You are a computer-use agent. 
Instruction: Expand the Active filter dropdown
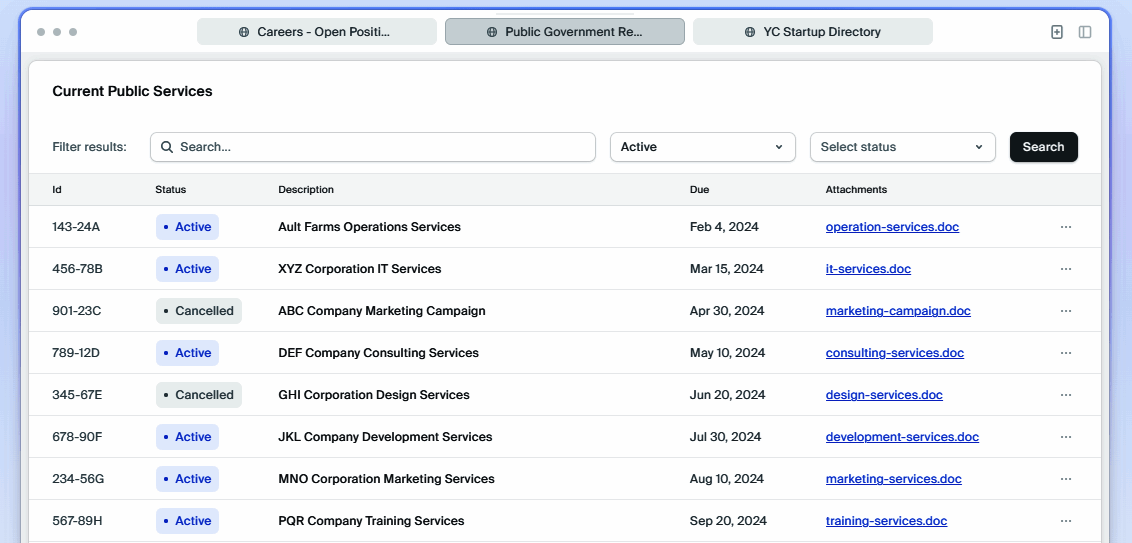(702, 147)
